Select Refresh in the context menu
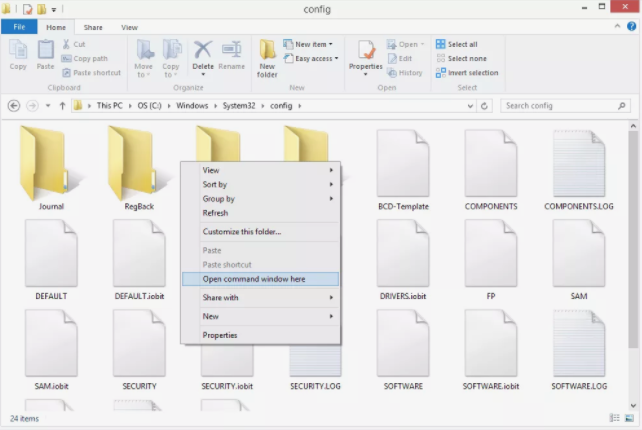This screenshot has width=642, height=430. [x=260, y=213]
